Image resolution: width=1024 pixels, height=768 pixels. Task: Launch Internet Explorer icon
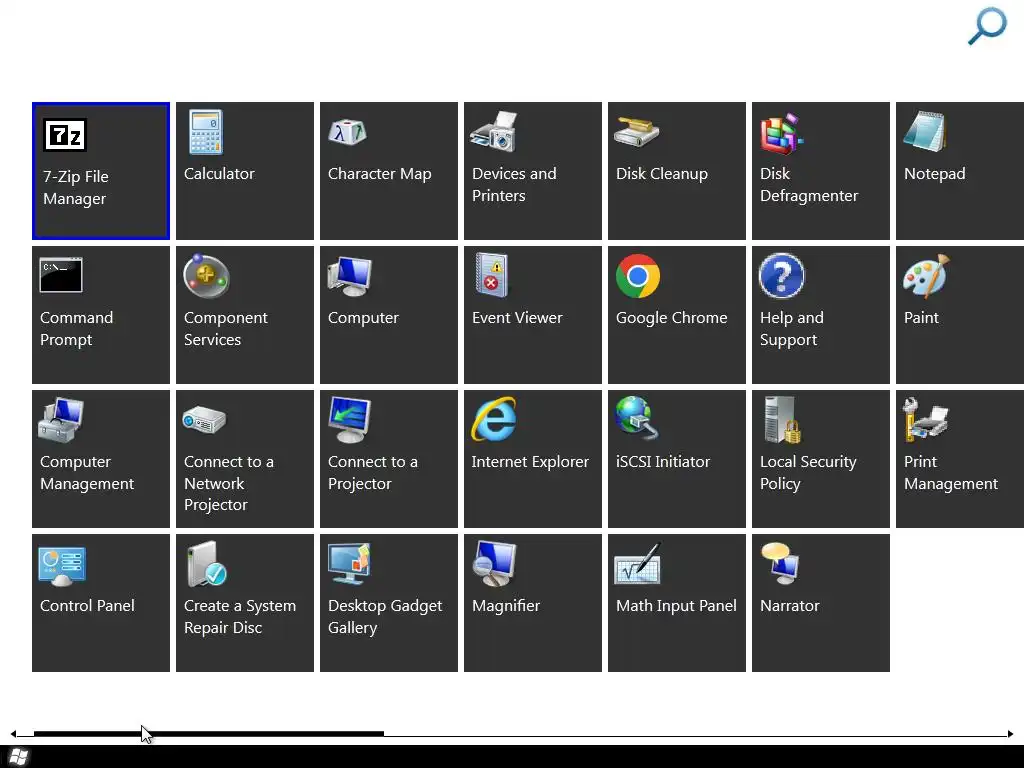[x=494, y=419]
